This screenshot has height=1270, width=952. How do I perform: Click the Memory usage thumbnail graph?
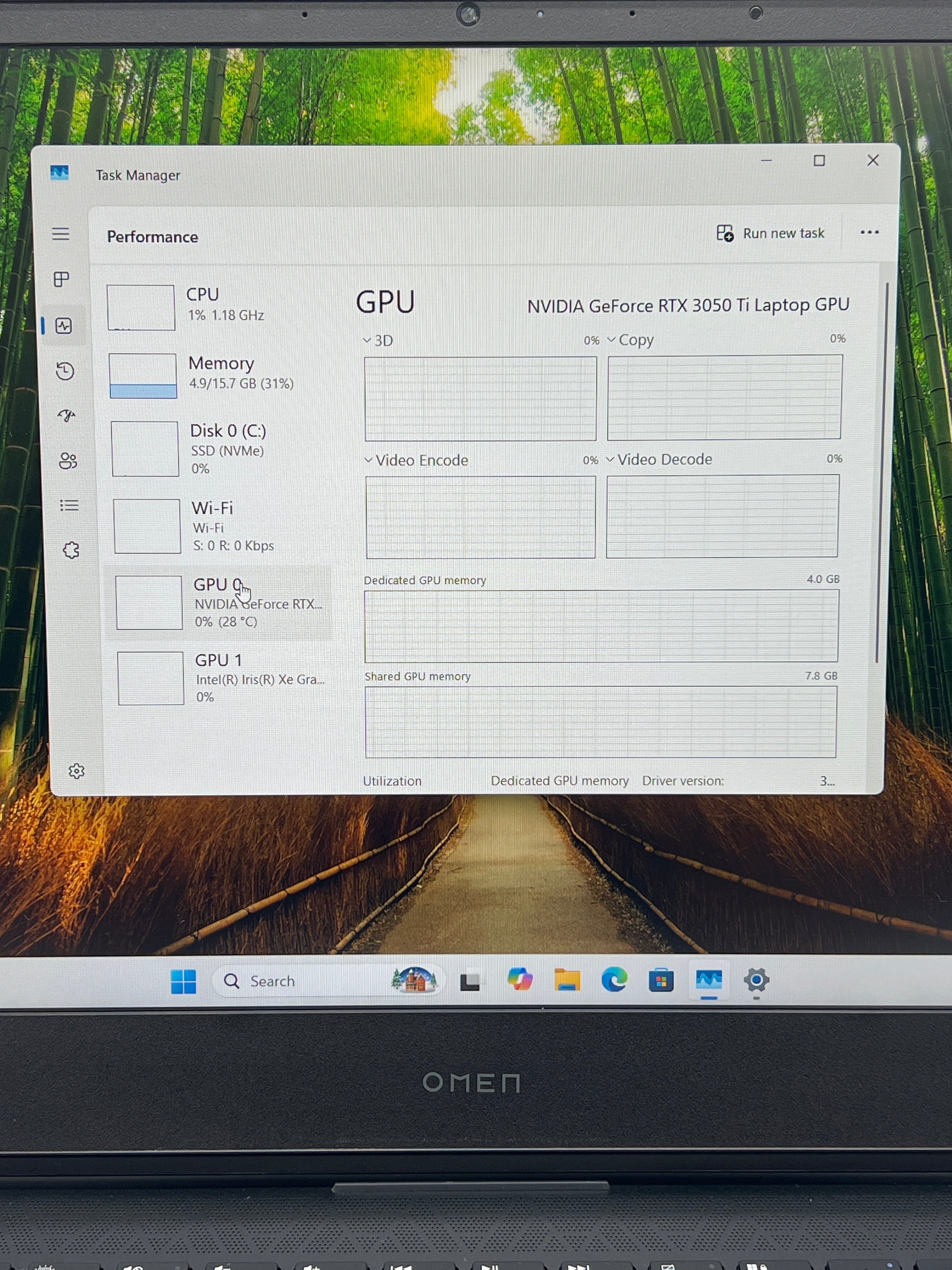tap(143, 375)
